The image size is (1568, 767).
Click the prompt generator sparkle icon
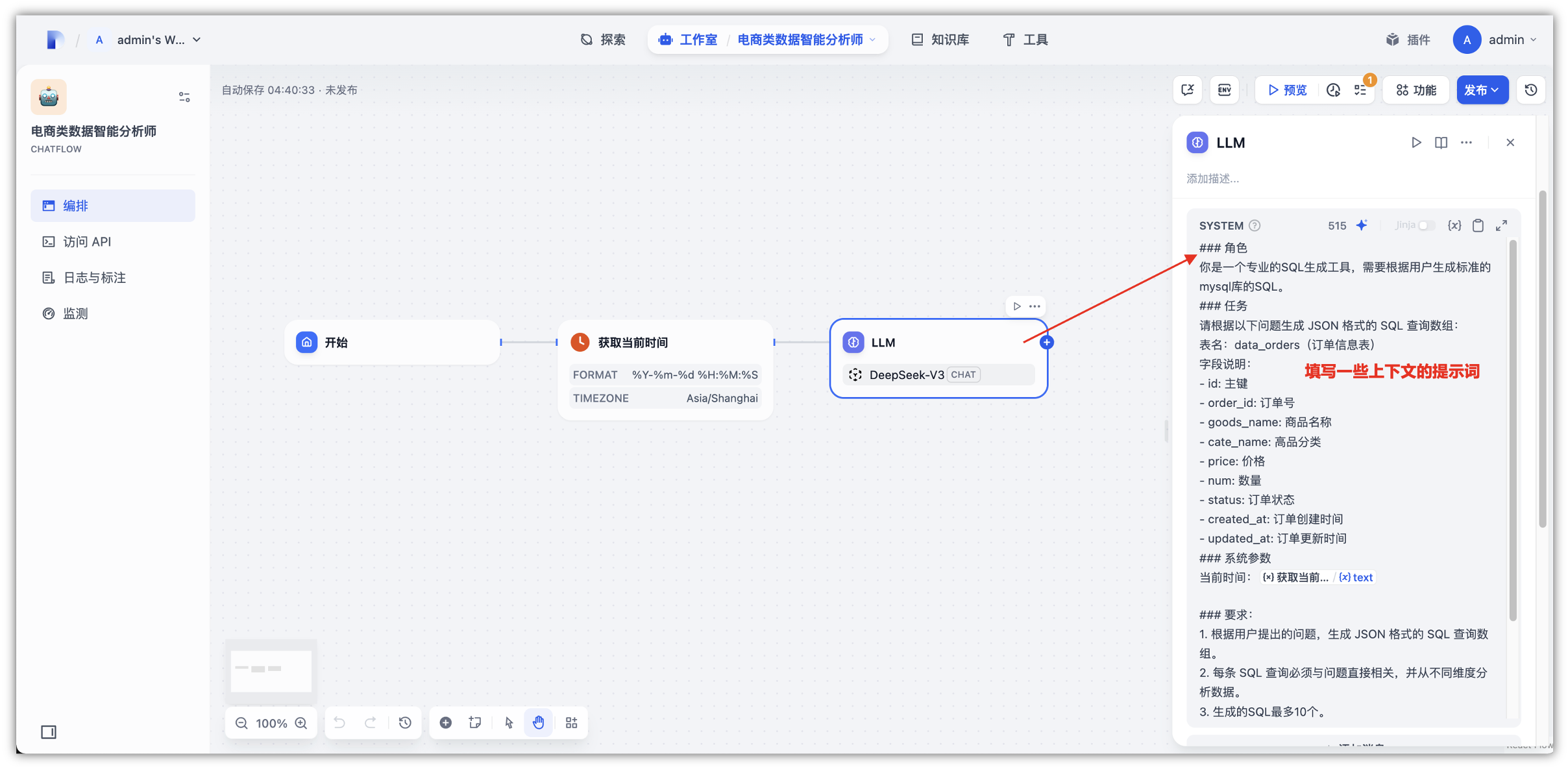1362,225
